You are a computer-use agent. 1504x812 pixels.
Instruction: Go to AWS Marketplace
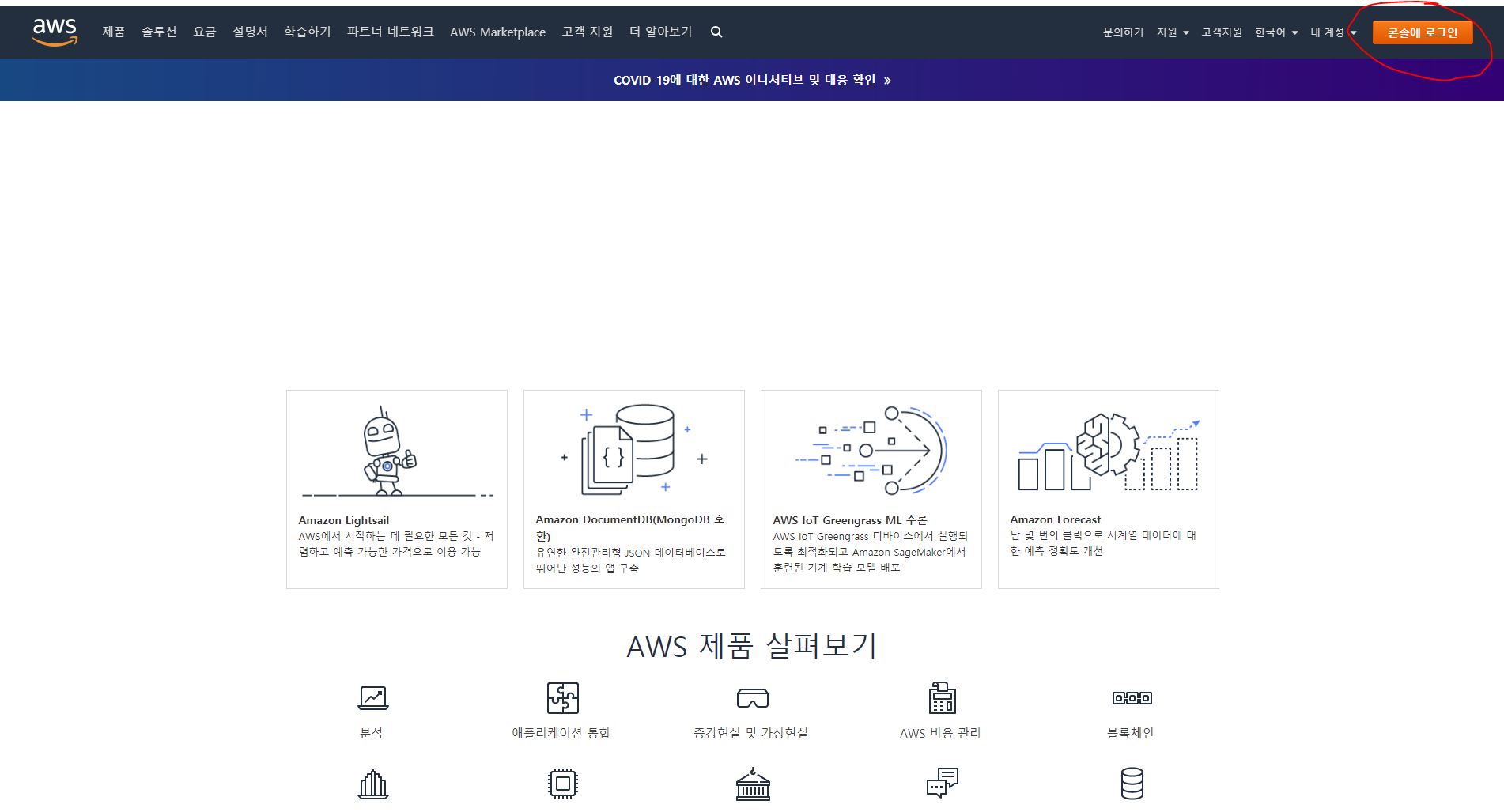click(497, 32)
